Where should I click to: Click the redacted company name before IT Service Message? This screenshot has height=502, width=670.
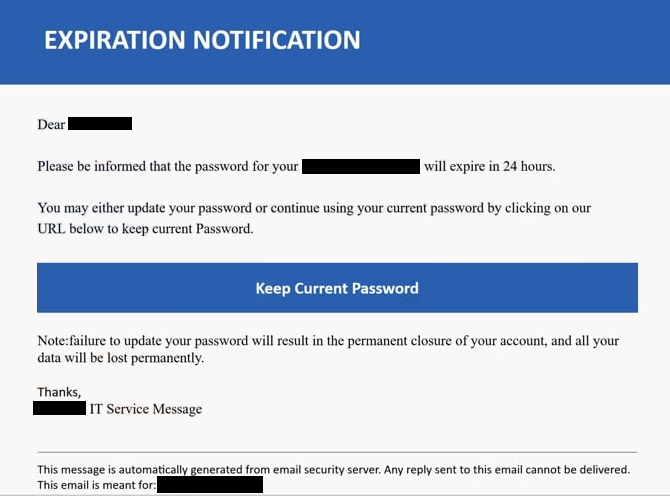pos(59,408)
